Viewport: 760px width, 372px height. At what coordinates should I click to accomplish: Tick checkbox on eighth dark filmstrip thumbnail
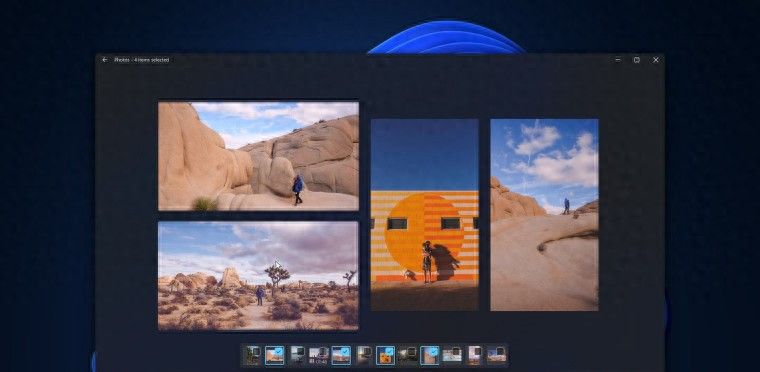412,351
